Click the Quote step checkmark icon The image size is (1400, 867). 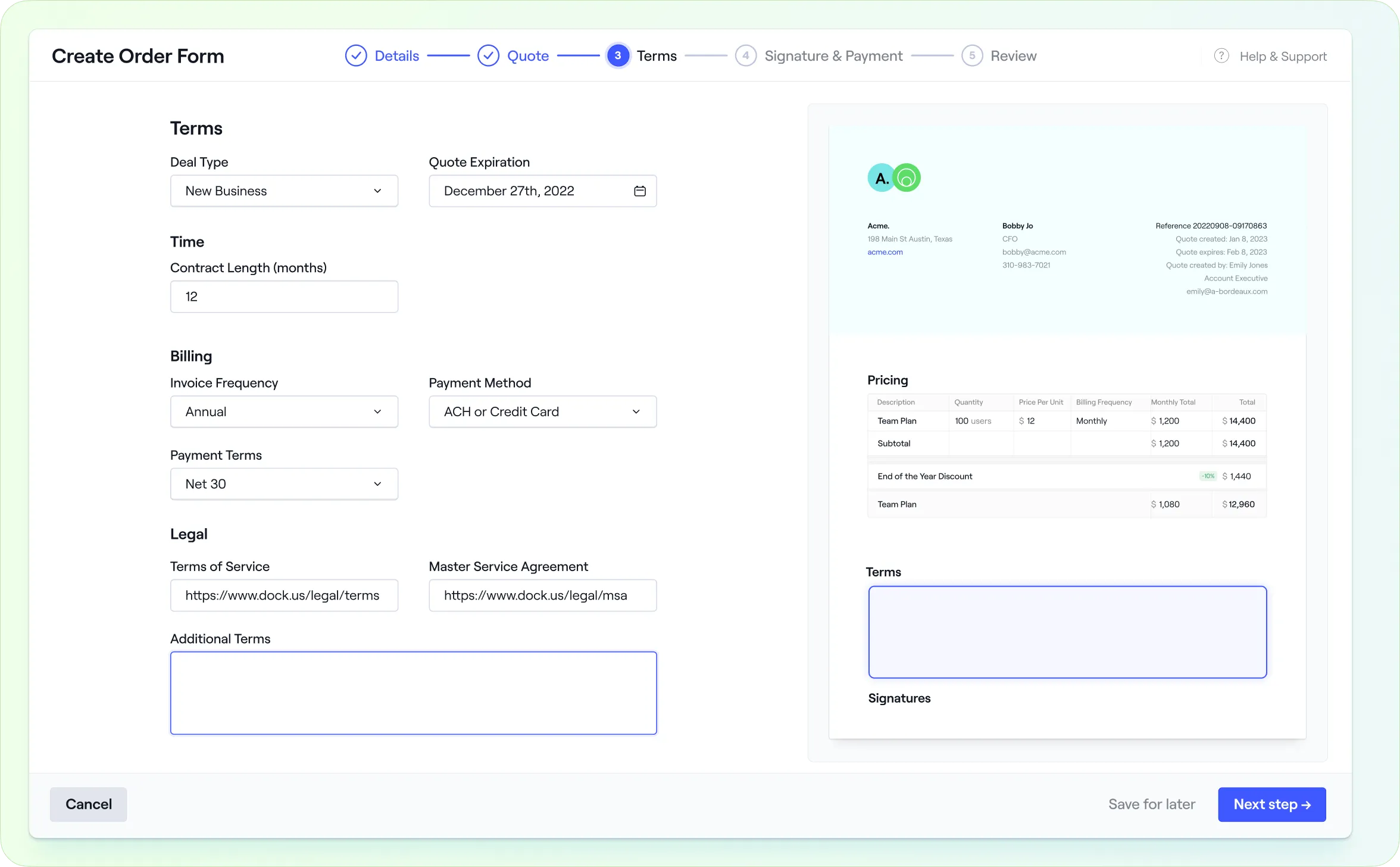(x=488, y=56)
